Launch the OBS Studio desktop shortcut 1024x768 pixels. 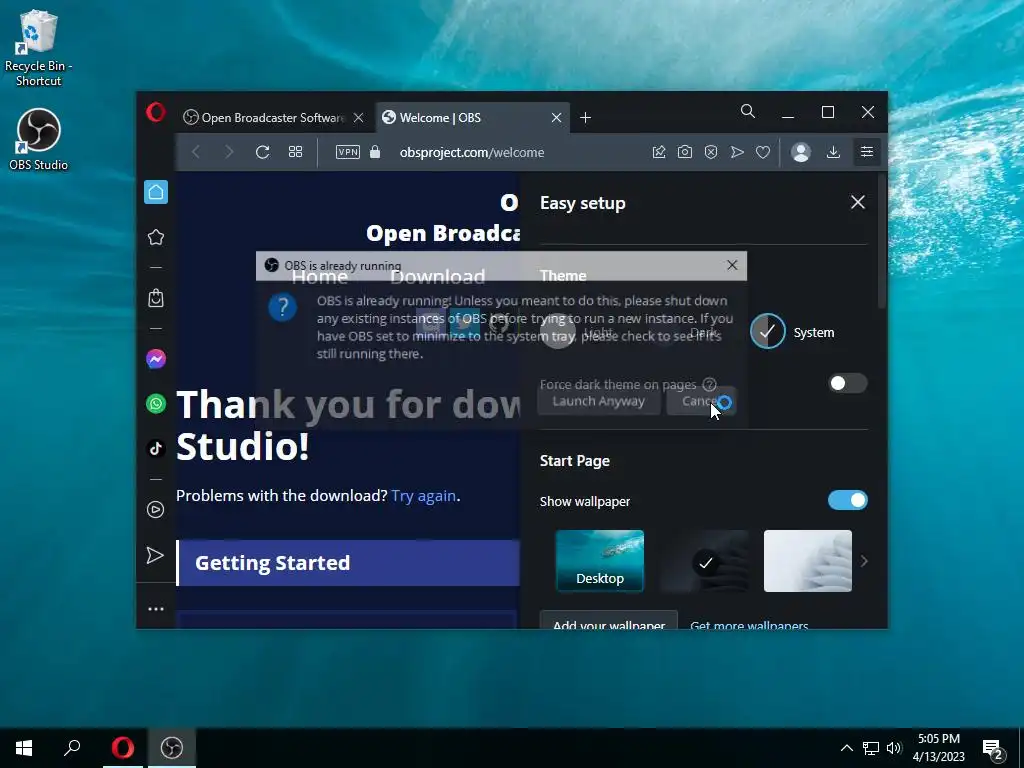click(x=39, y=140)
